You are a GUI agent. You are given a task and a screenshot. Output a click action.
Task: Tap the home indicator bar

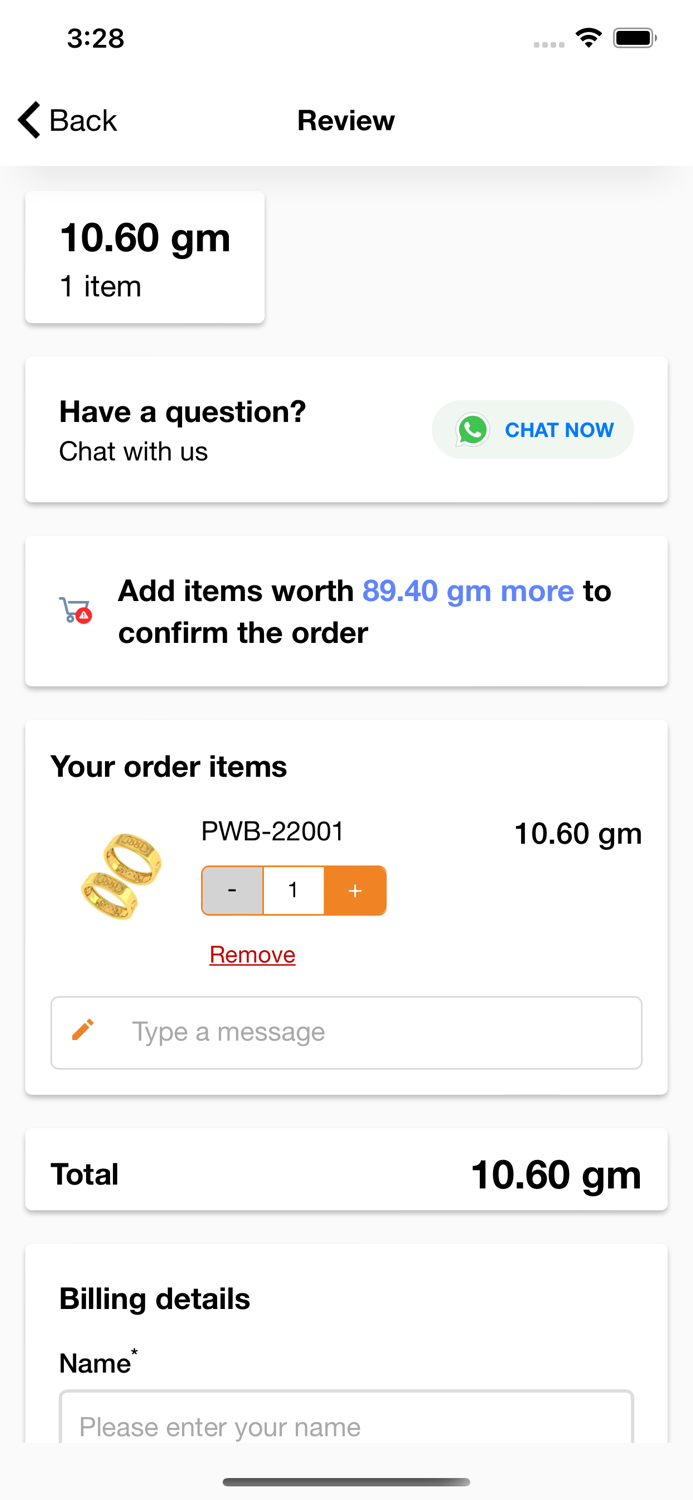pyautogui.click(x=346, y=1481)
